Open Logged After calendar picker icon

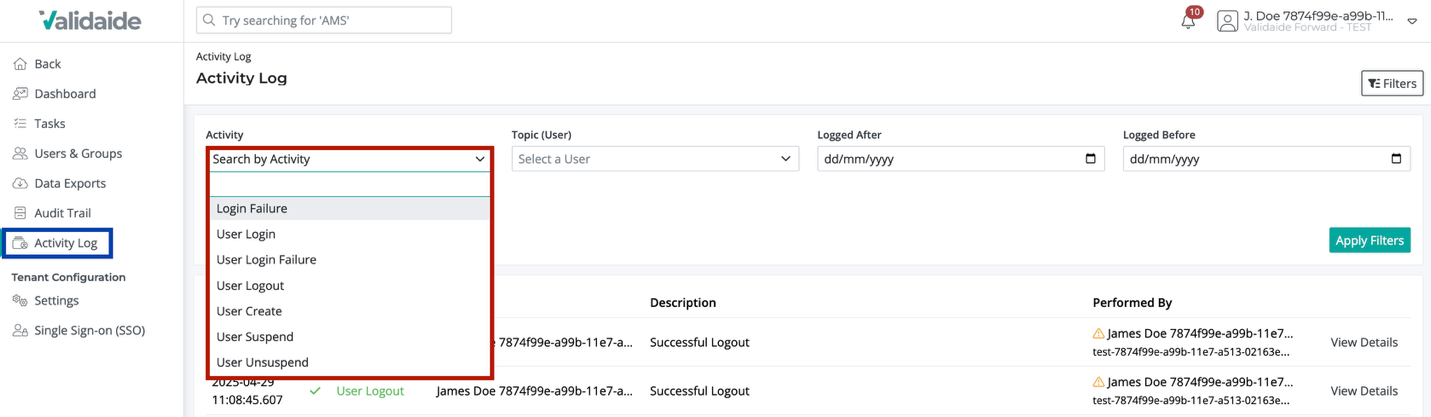coord(1091,158)
